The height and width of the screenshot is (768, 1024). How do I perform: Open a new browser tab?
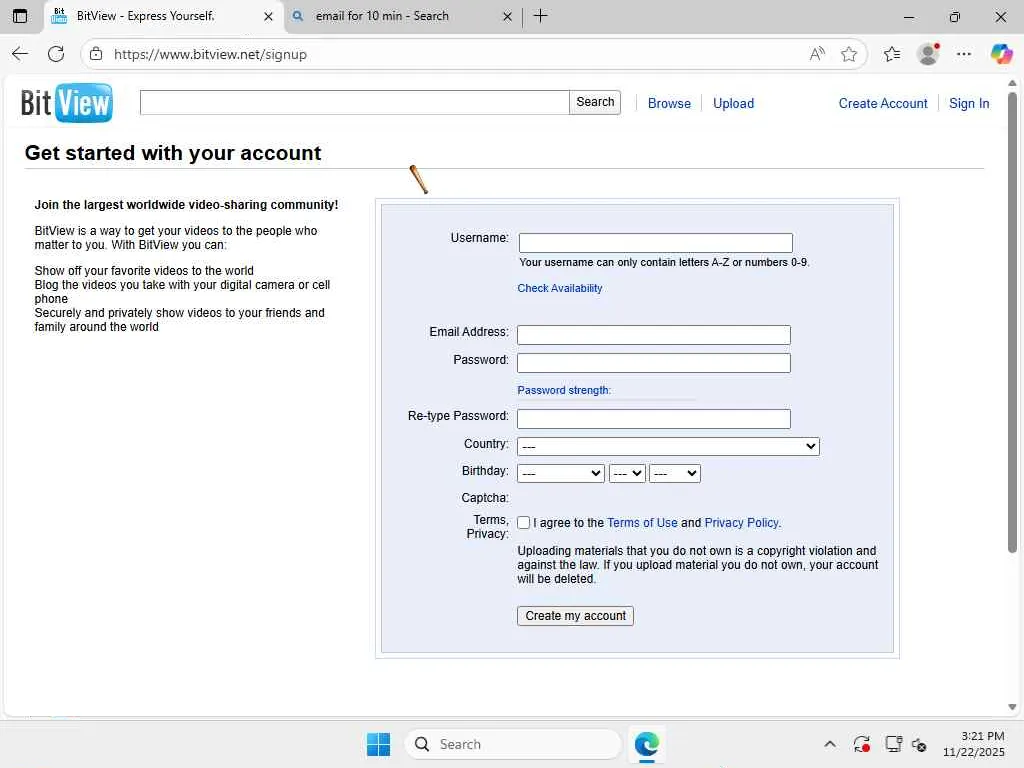(541, 16)
